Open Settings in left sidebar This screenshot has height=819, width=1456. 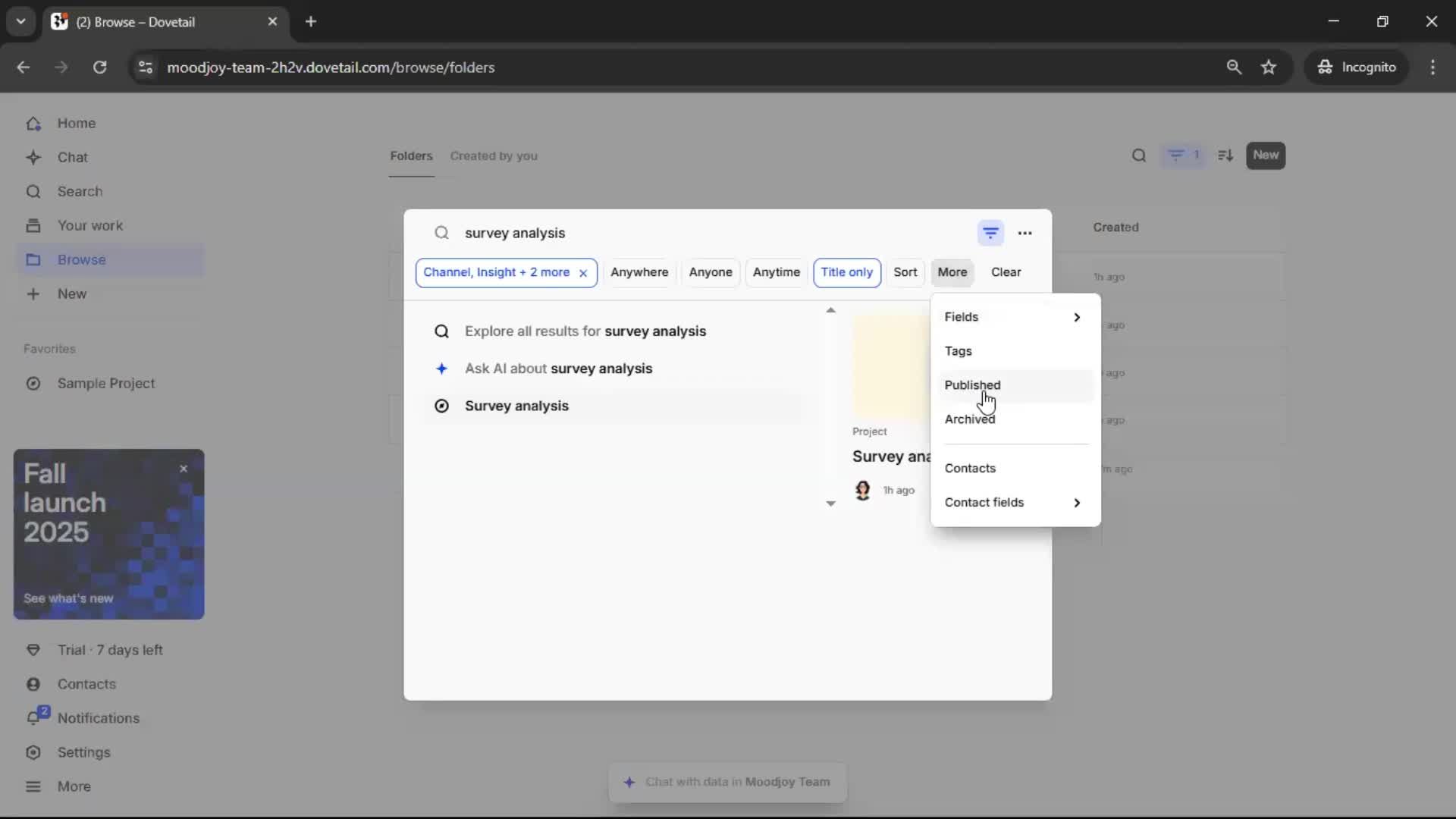pyautogui.click(x=83, y=752)
